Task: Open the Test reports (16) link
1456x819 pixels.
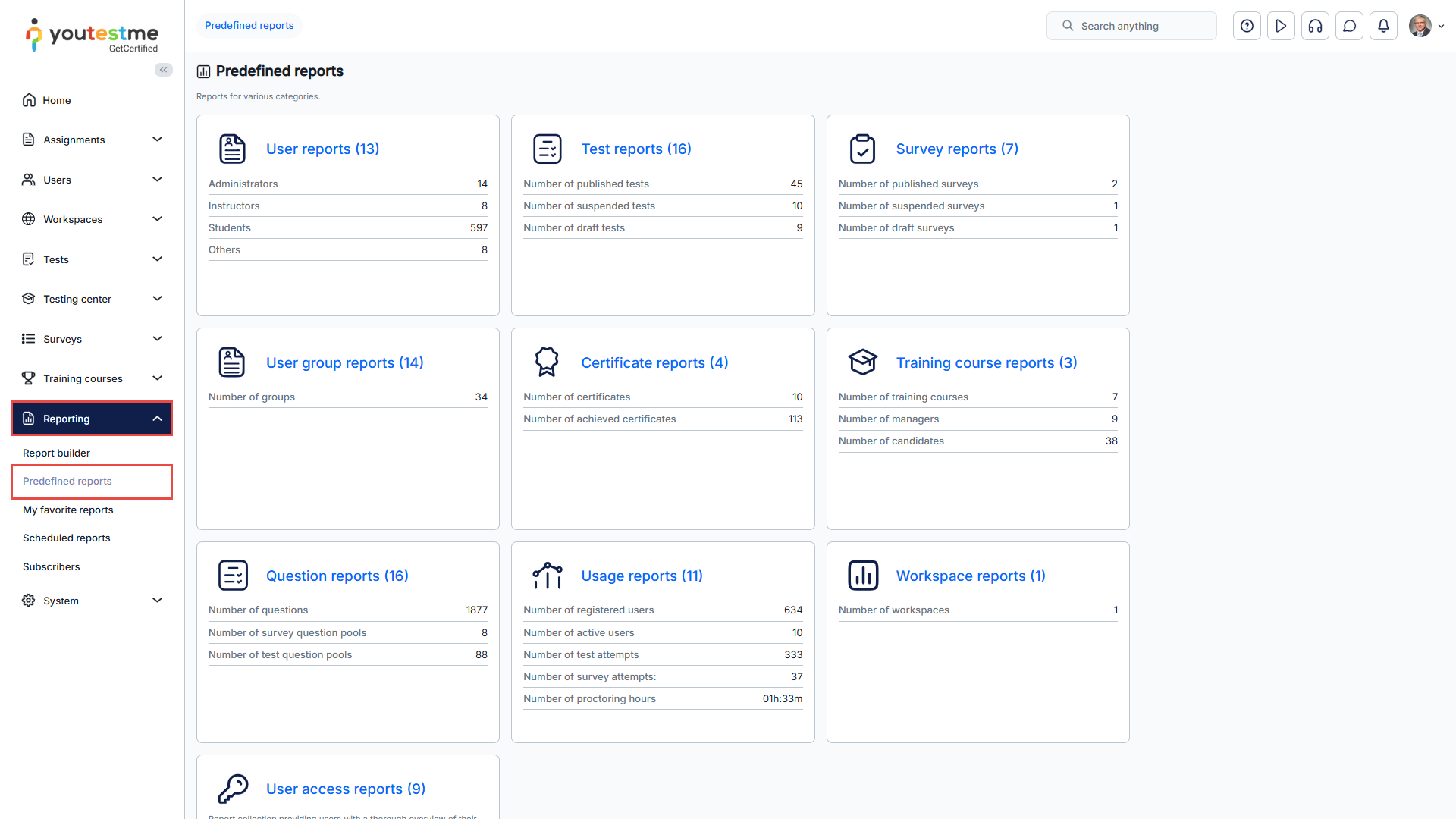Action: point(635,149)
